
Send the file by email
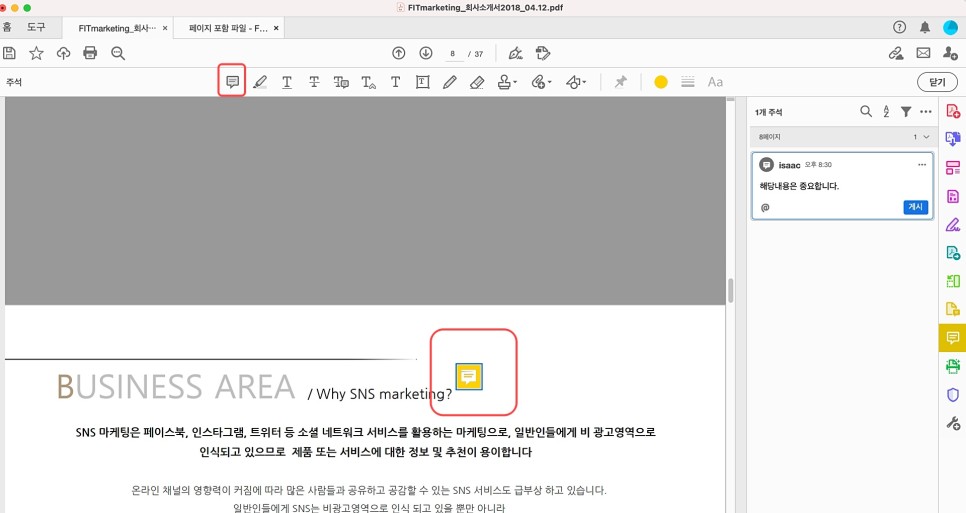tap(923, 53)
